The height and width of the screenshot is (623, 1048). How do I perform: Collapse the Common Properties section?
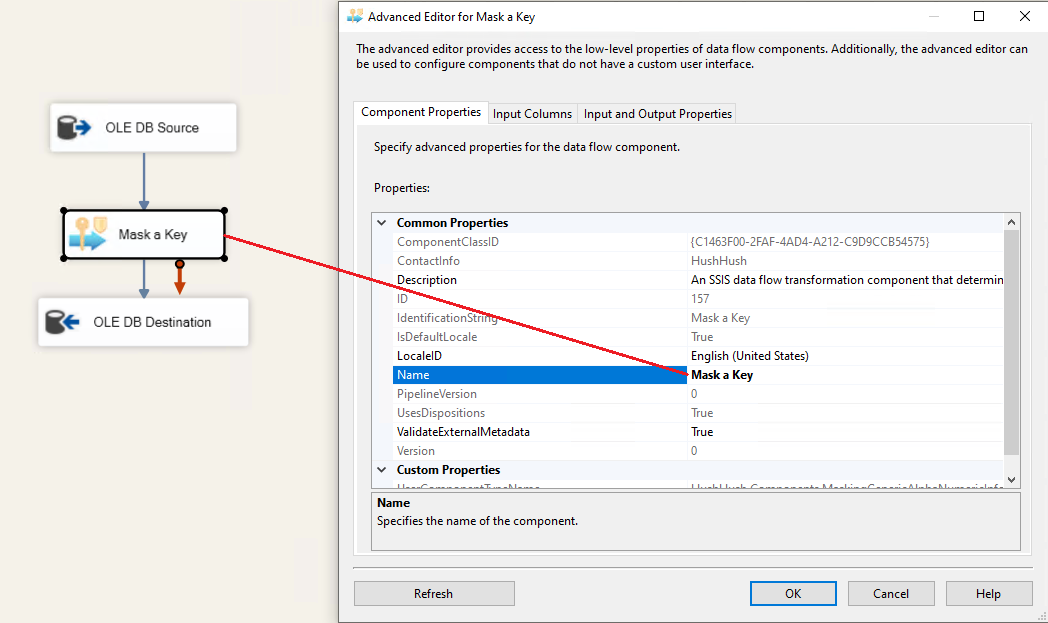[381, 223]
